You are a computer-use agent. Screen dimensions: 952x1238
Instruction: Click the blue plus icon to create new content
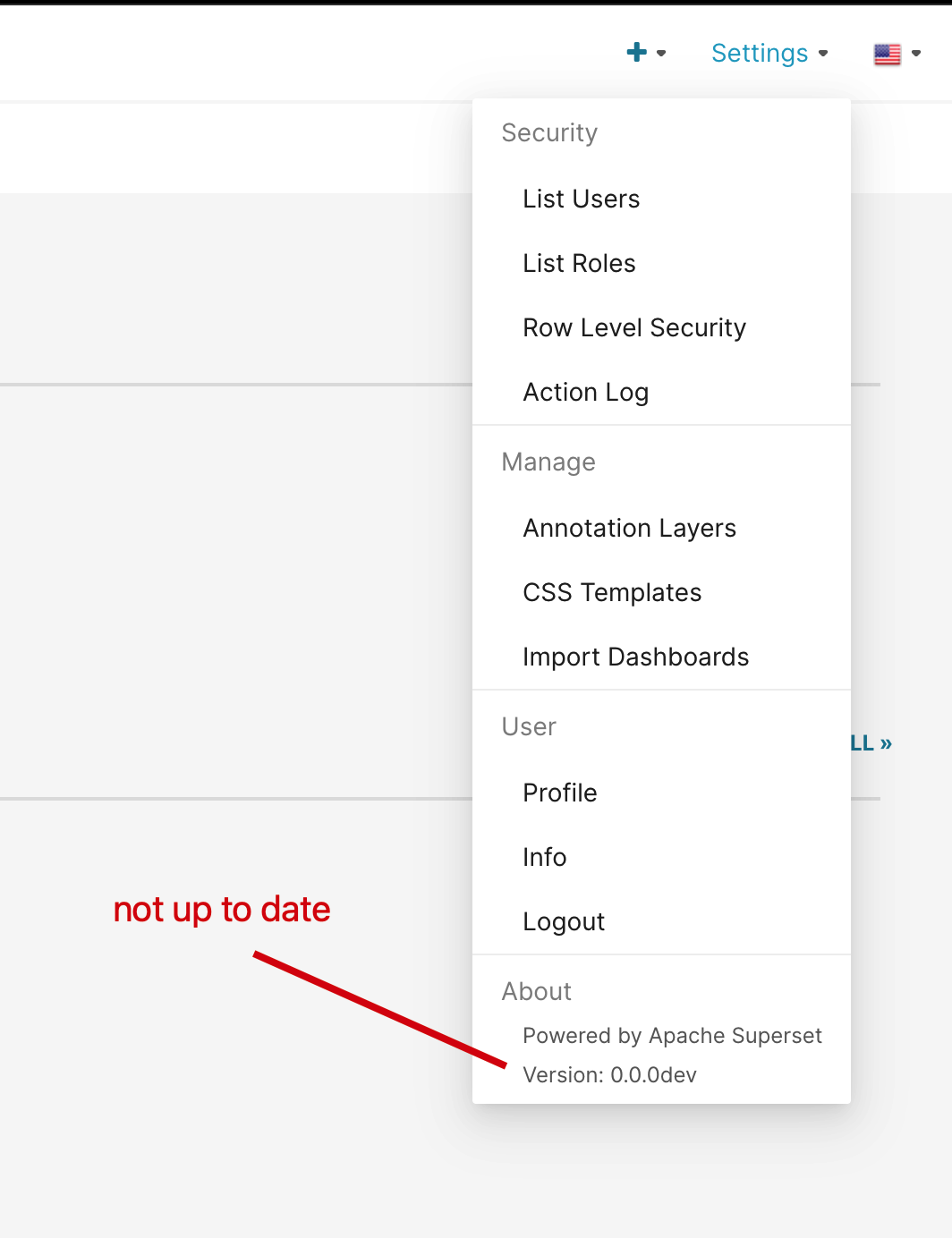pyautogui.click(x=635, y=53)
